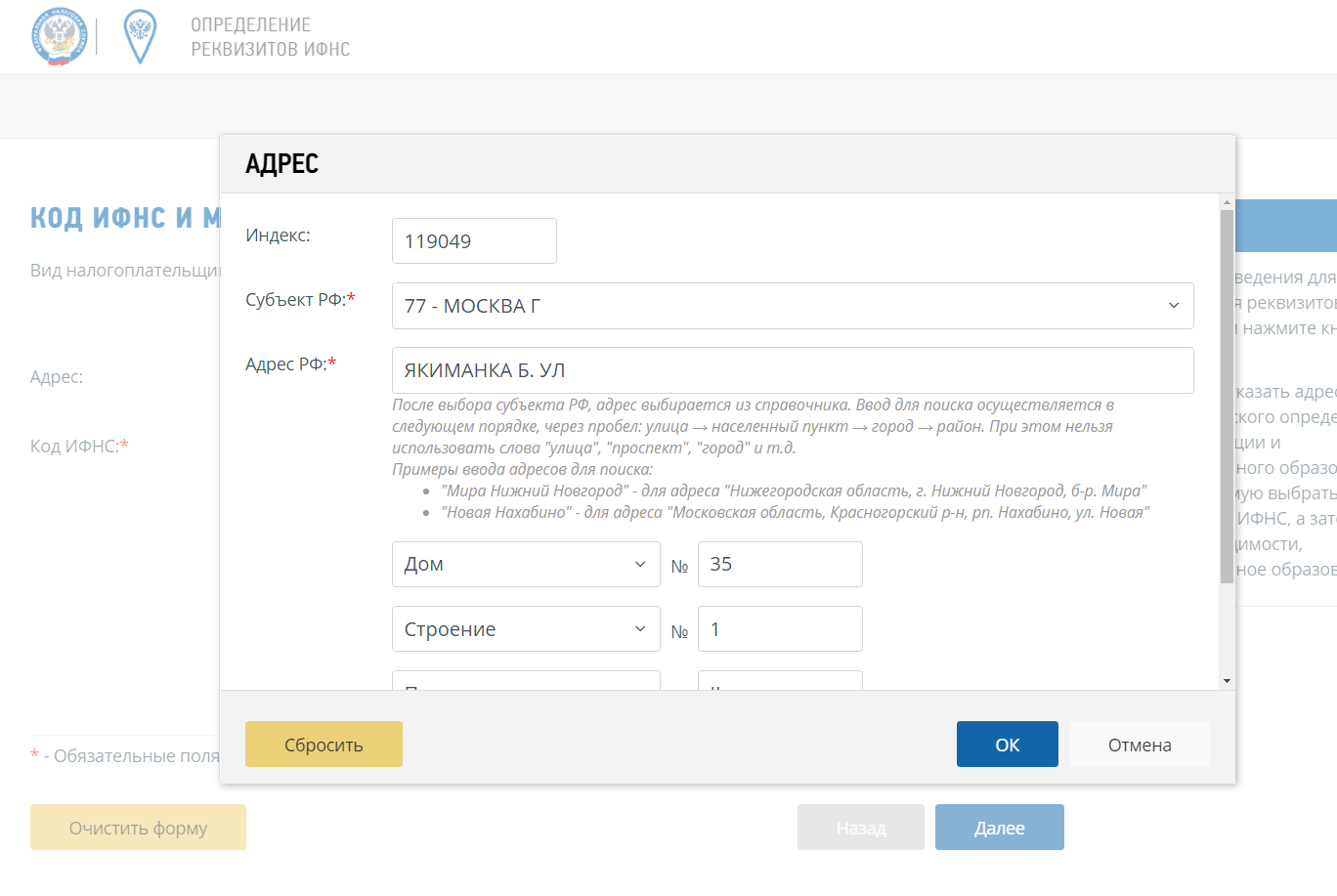1337x896 pixels.
Task: Click the Определение реквизитов ИФНС header title
Action: coord(270,37)
